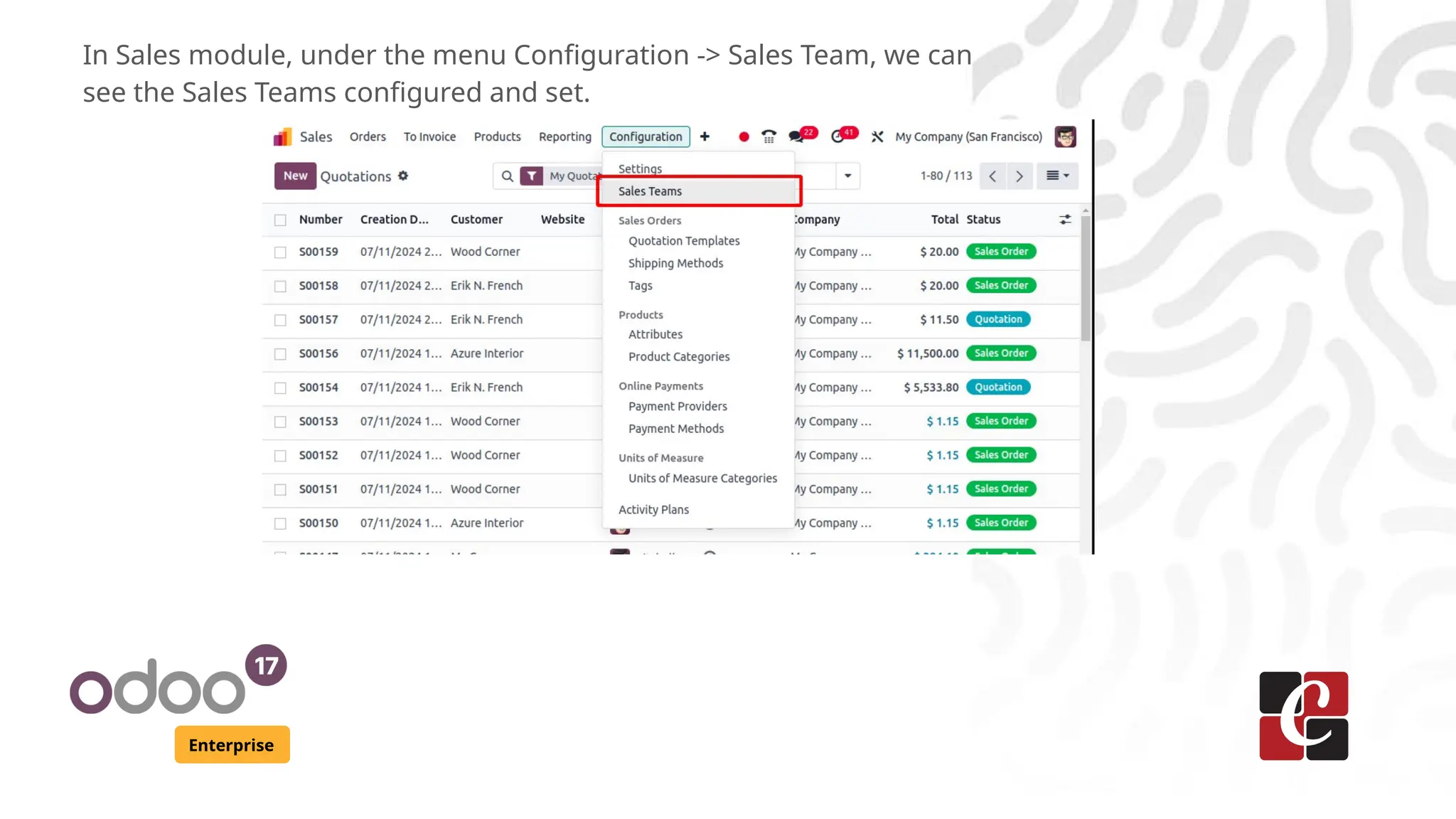This screenshot has height=819, width=1456.
Task: Select the checkbox for order S00151
Action: point(280,490)
